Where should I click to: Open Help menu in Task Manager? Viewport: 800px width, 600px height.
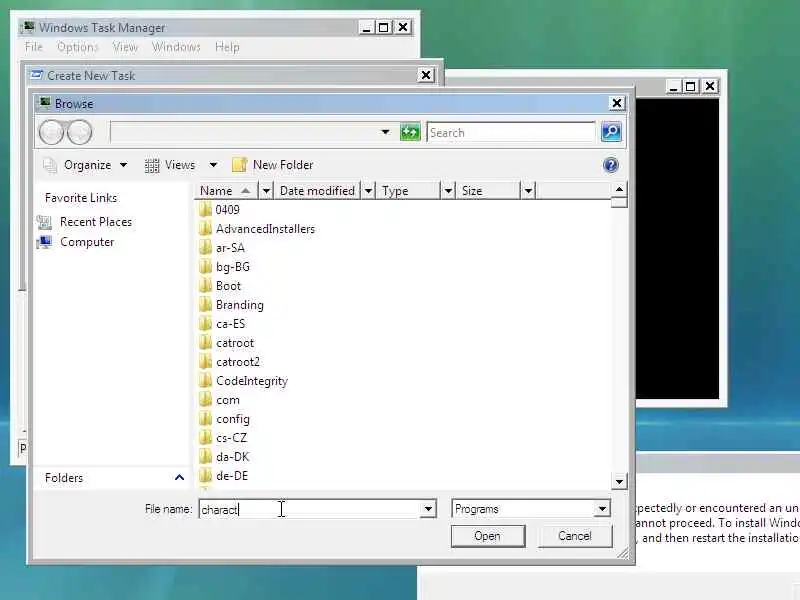coord(227,47)
